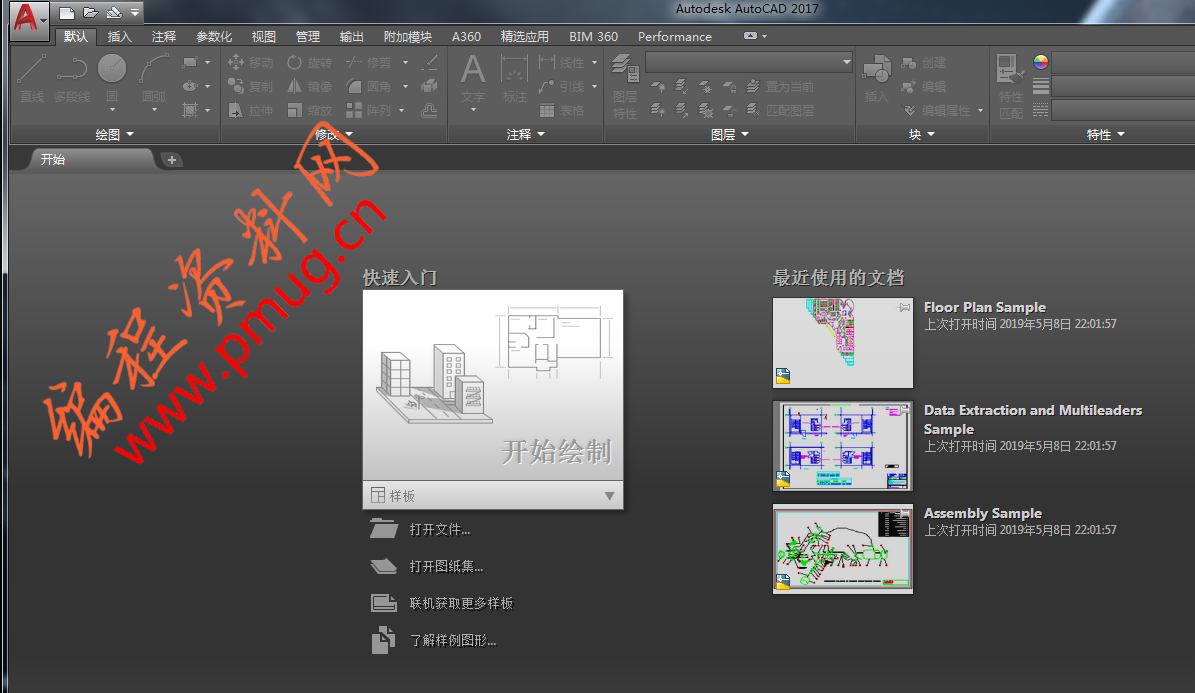Click the Start Drawing (开始绘制) tile

(493, 385)
